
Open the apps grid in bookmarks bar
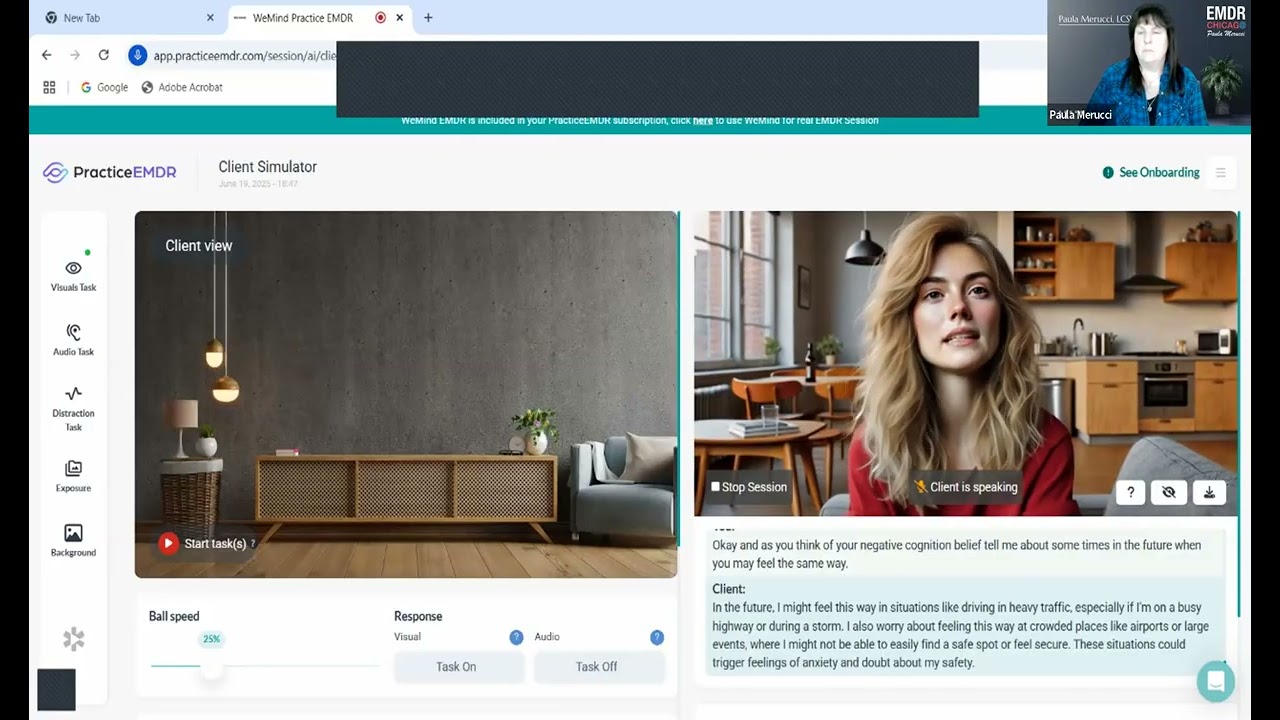(49, 87)
